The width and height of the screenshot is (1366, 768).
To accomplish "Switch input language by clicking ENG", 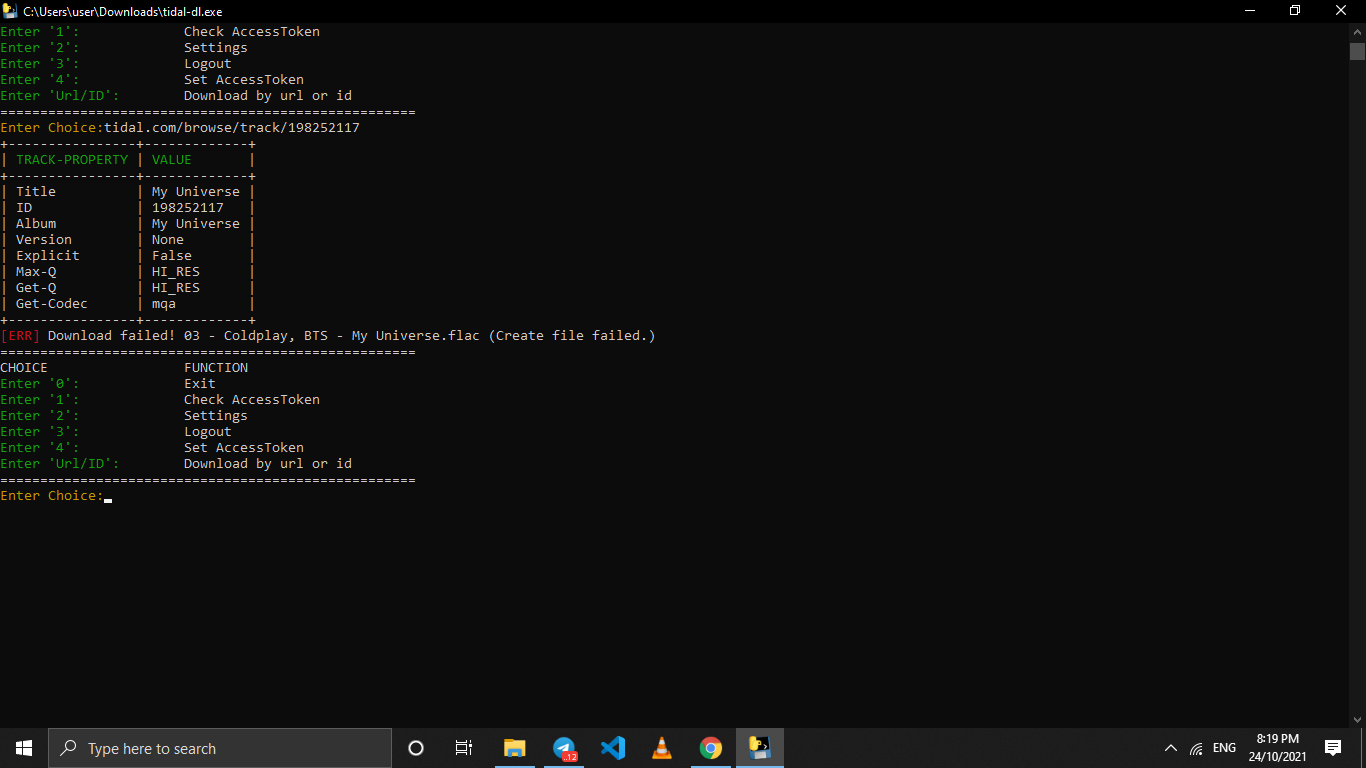I will tap(1223, 747).
